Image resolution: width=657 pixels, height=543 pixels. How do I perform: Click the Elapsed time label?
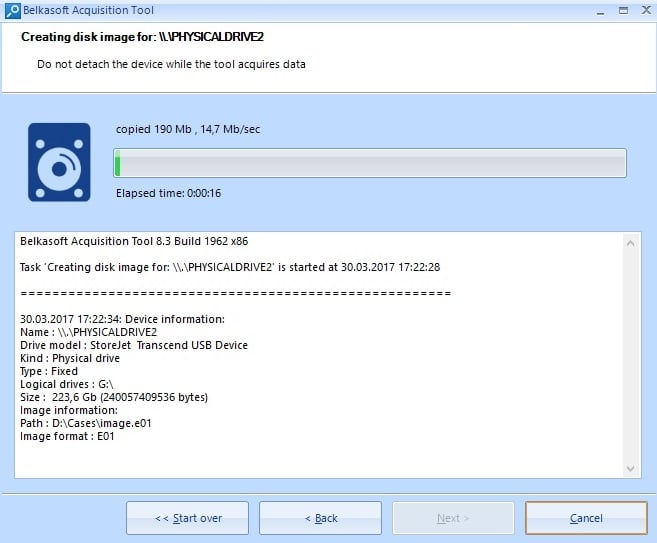click(168, 193)
